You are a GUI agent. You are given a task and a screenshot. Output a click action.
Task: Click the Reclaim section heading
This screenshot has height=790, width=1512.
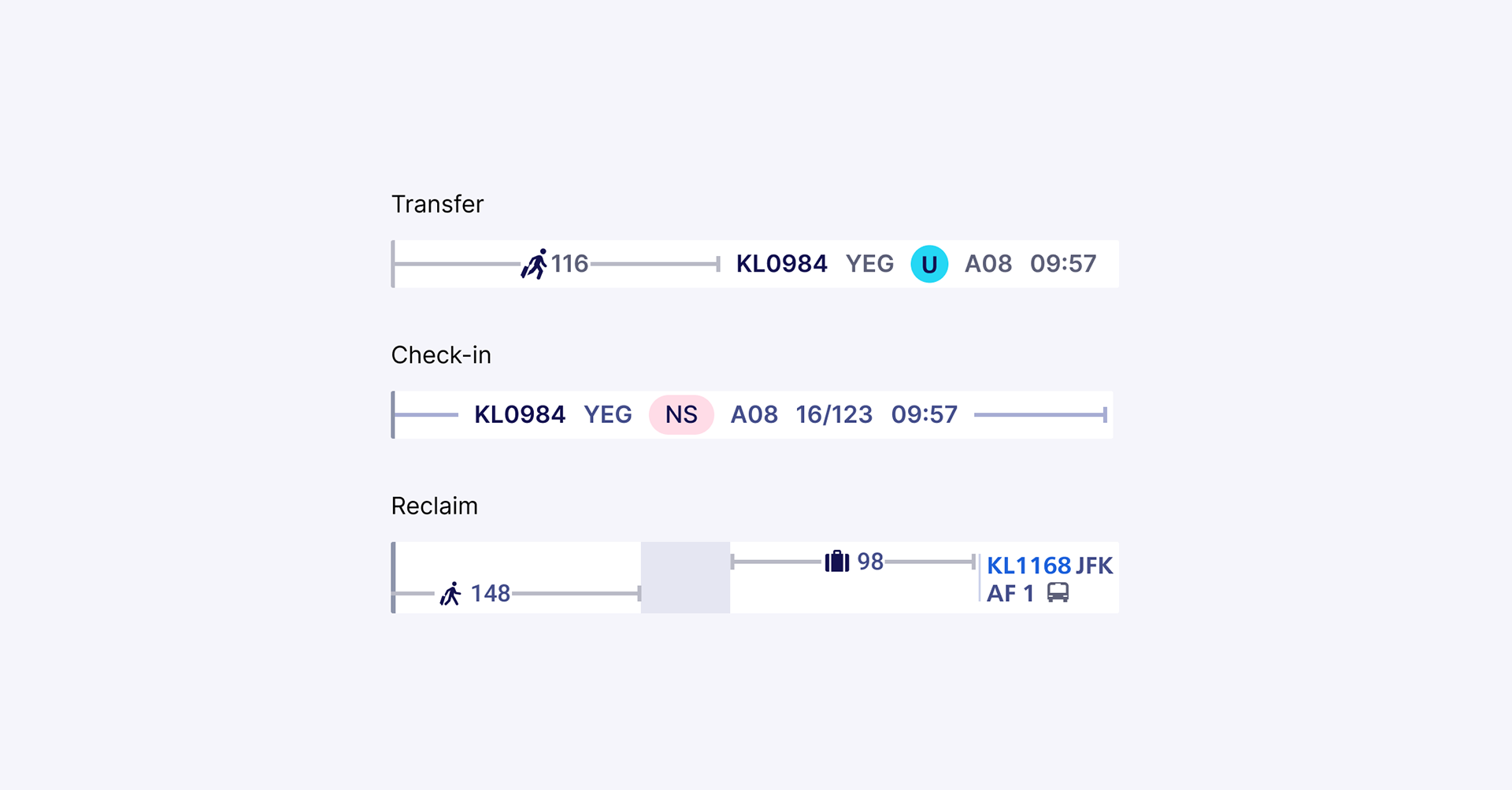pyautogui.click(x=434, y=506)
